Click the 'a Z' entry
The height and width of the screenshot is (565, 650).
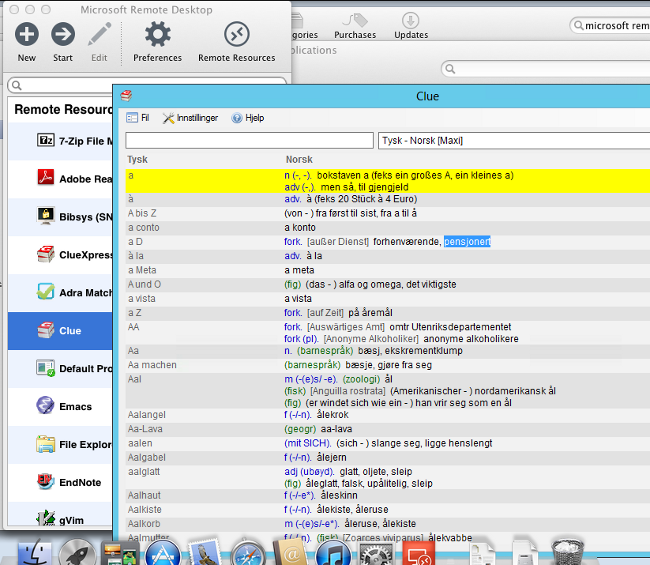135,312
